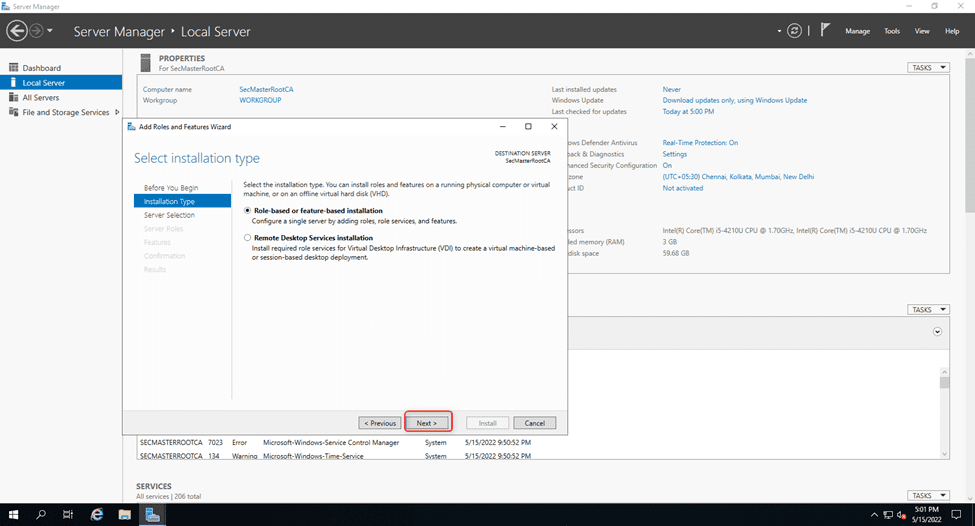Click the Previous button in wizard
This screenshot has width=975, height=526.
click(380, 423)
